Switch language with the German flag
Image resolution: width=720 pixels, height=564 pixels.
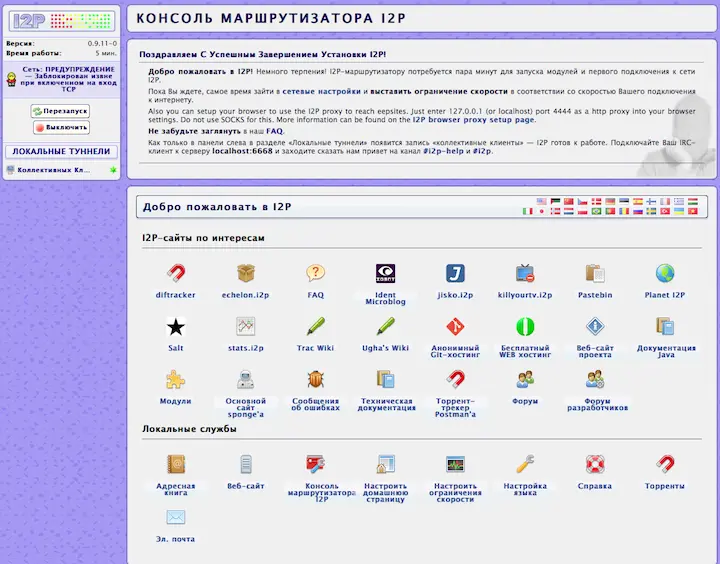(x=610, y=201)
